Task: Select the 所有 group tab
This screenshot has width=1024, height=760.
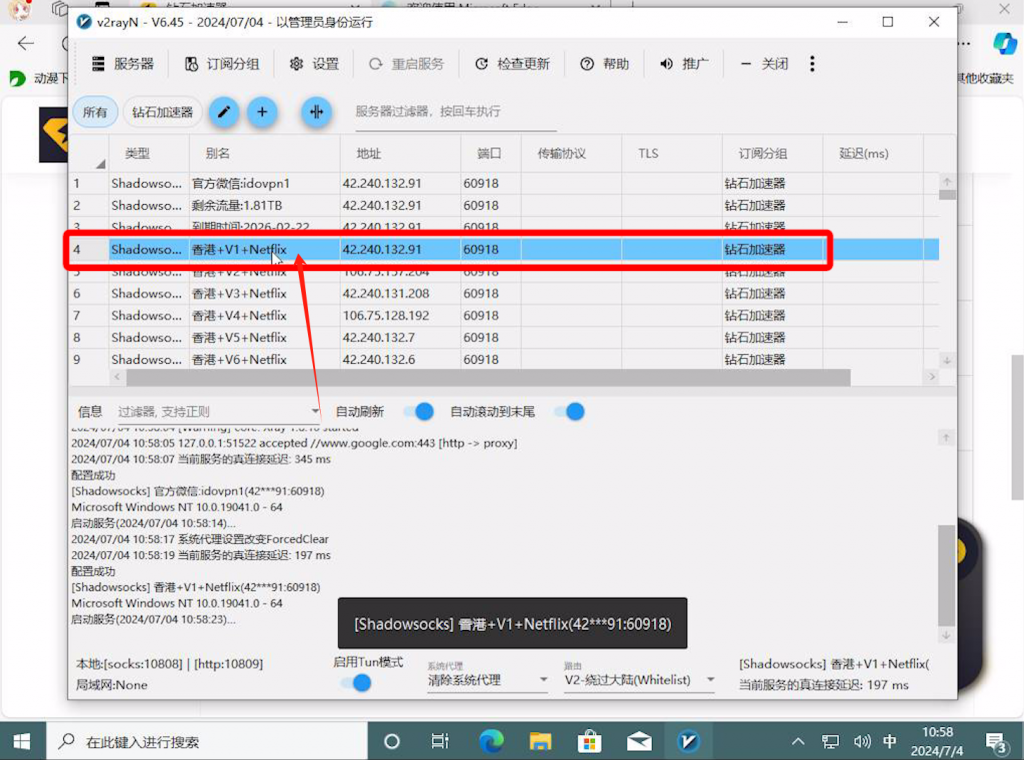Action: [95, 112]
